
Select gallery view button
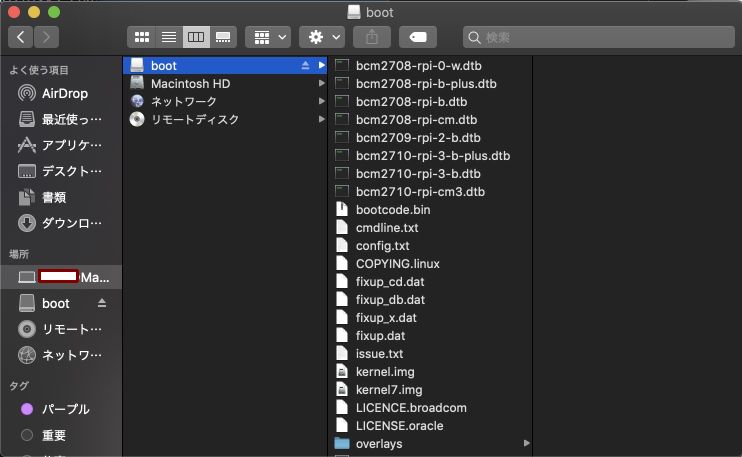223,37
